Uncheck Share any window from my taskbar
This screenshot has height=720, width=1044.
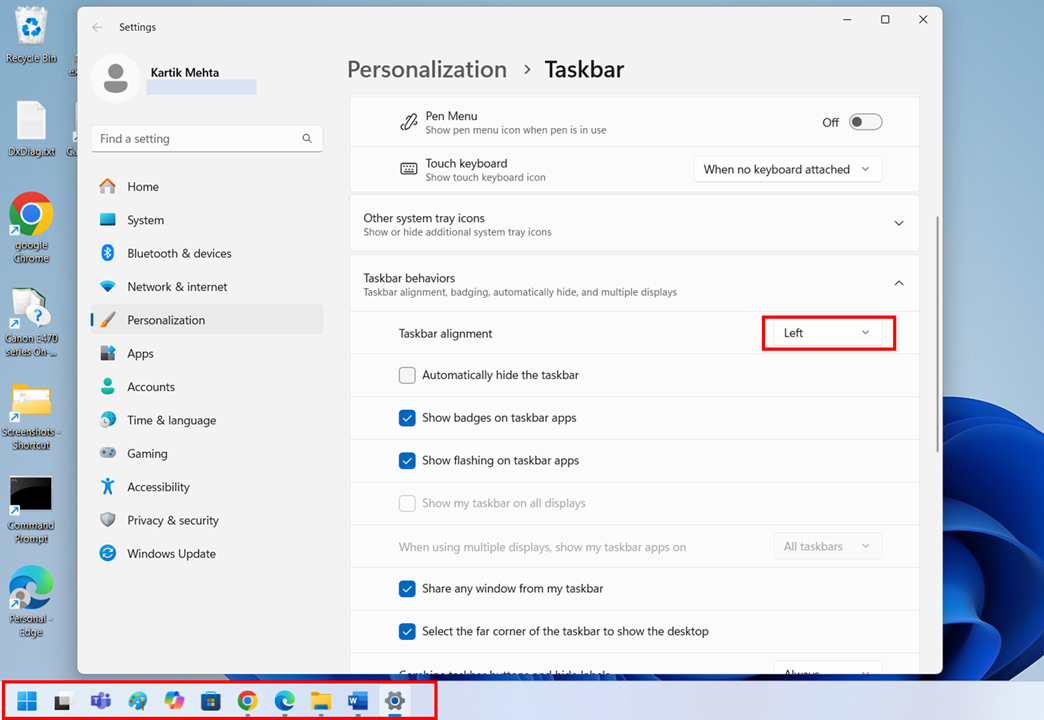coord(407,588)
